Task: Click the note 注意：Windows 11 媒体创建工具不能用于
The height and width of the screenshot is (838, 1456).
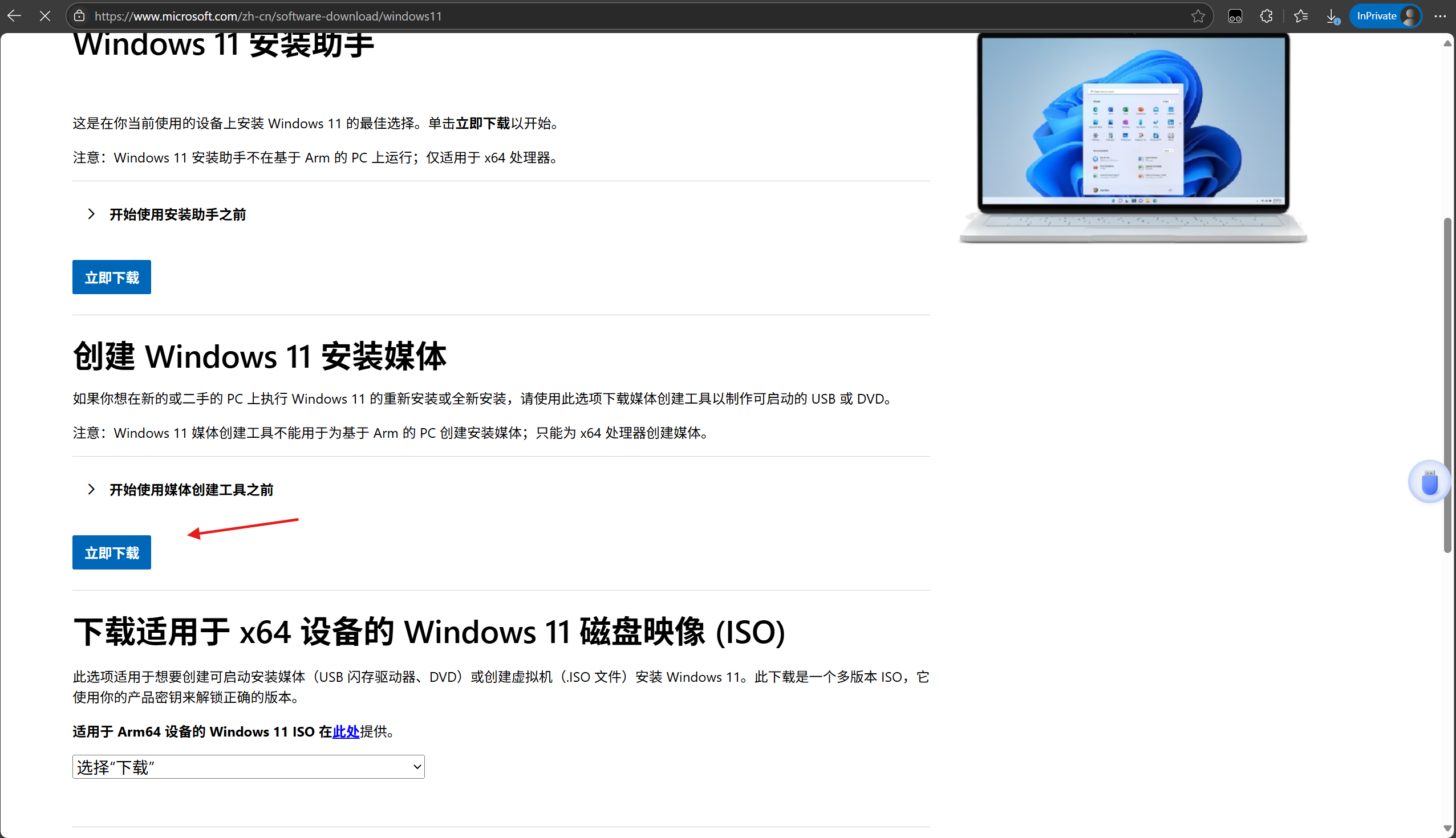Action: 391,432
